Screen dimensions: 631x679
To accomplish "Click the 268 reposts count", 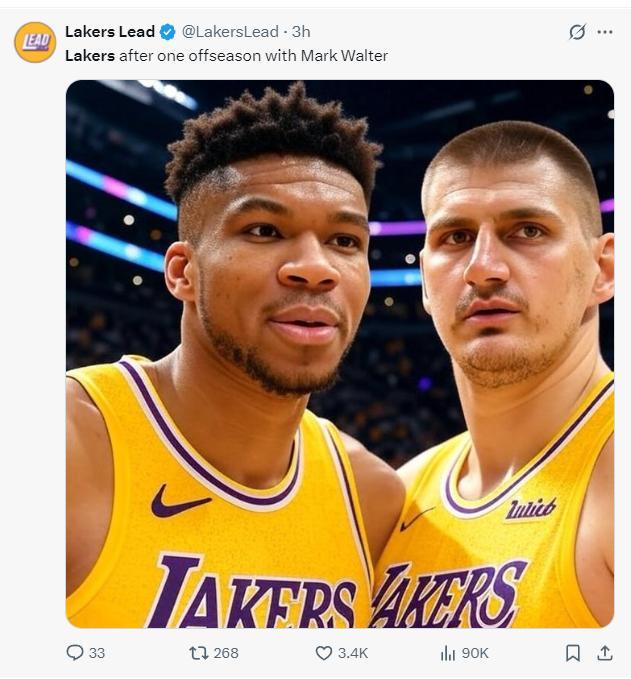I will coord(226,653).
